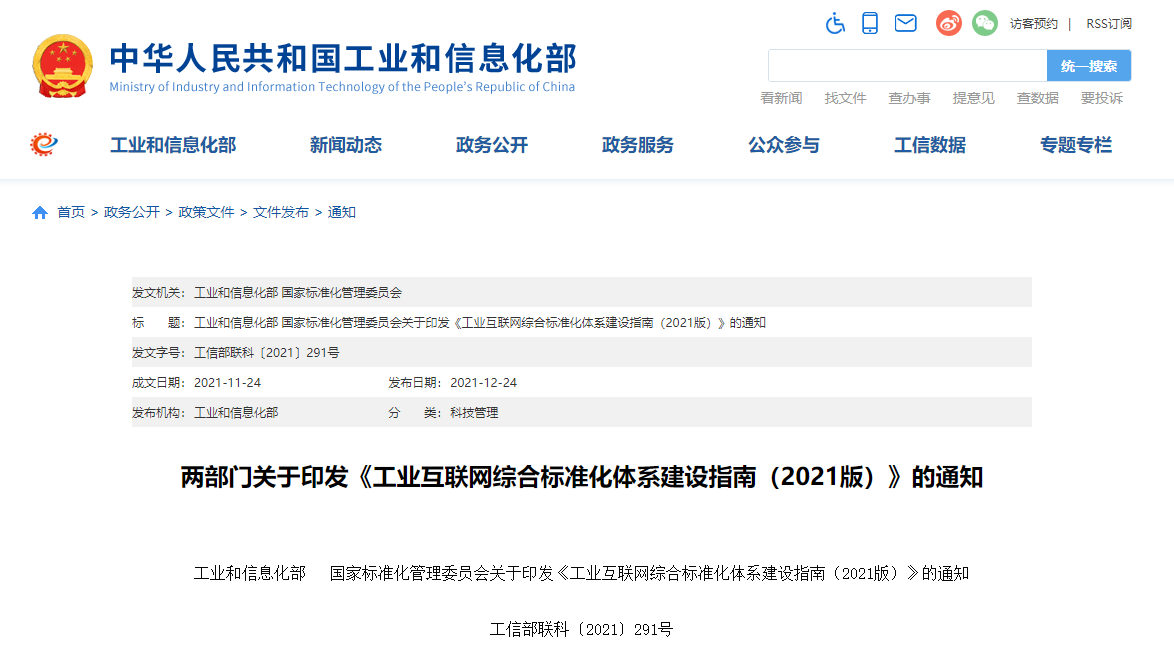Open the 政务公开 navigation menu
The width and height of the screenshot is (1174, 654).
[491, 145]
